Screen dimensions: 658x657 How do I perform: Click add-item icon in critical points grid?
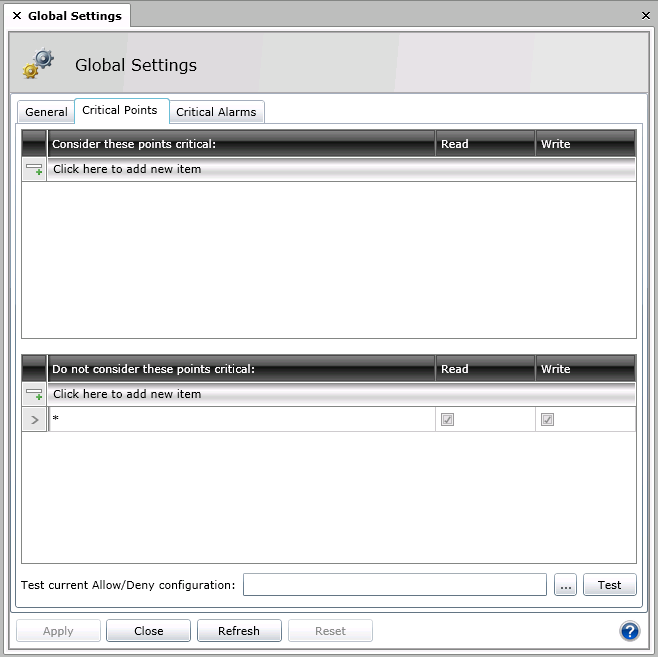[34, 169]
